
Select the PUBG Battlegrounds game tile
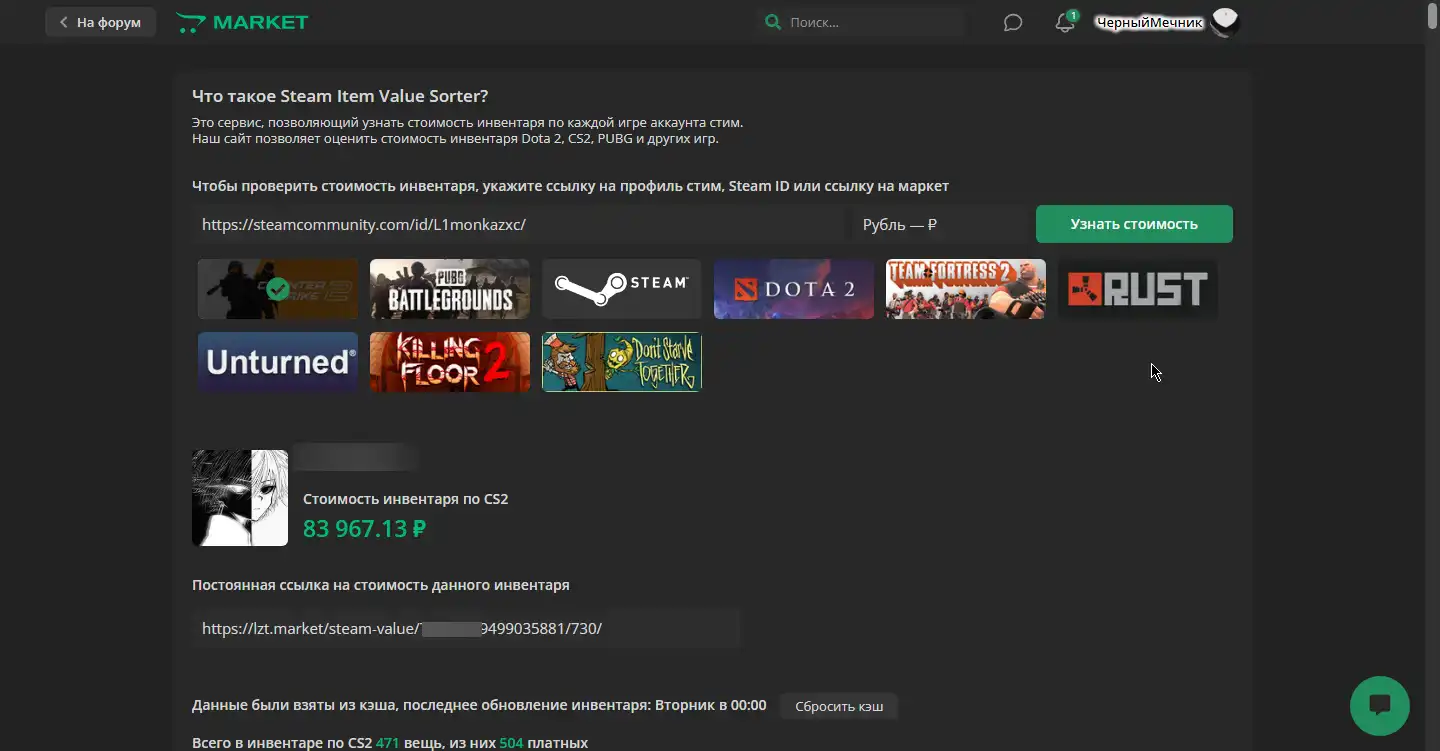[450, 289]
